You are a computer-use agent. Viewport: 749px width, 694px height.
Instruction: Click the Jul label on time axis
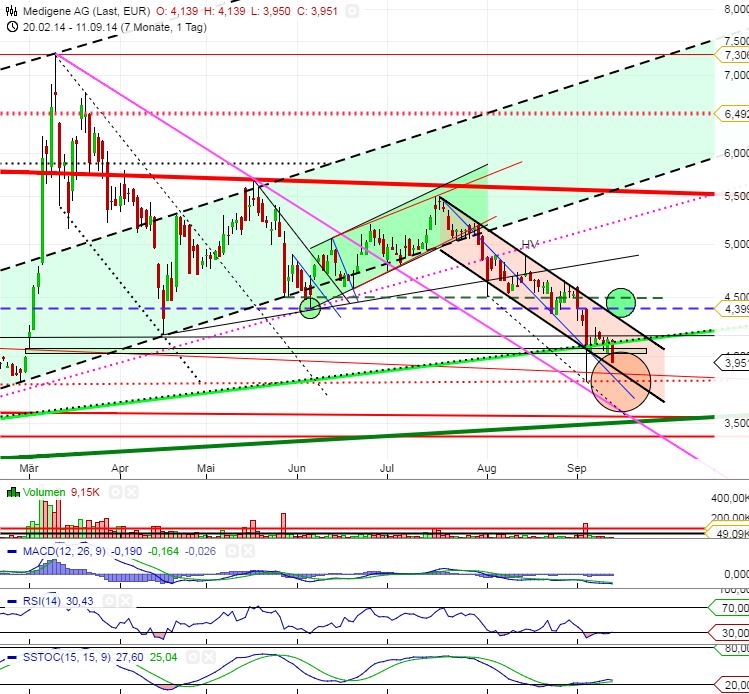click(387, 469)
